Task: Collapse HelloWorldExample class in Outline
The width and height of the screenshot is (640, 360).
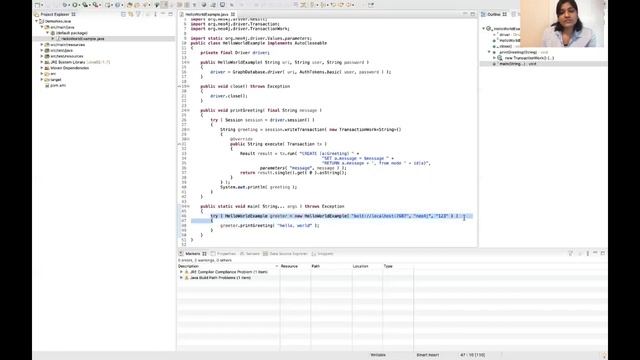Action: tap(484, 29)
